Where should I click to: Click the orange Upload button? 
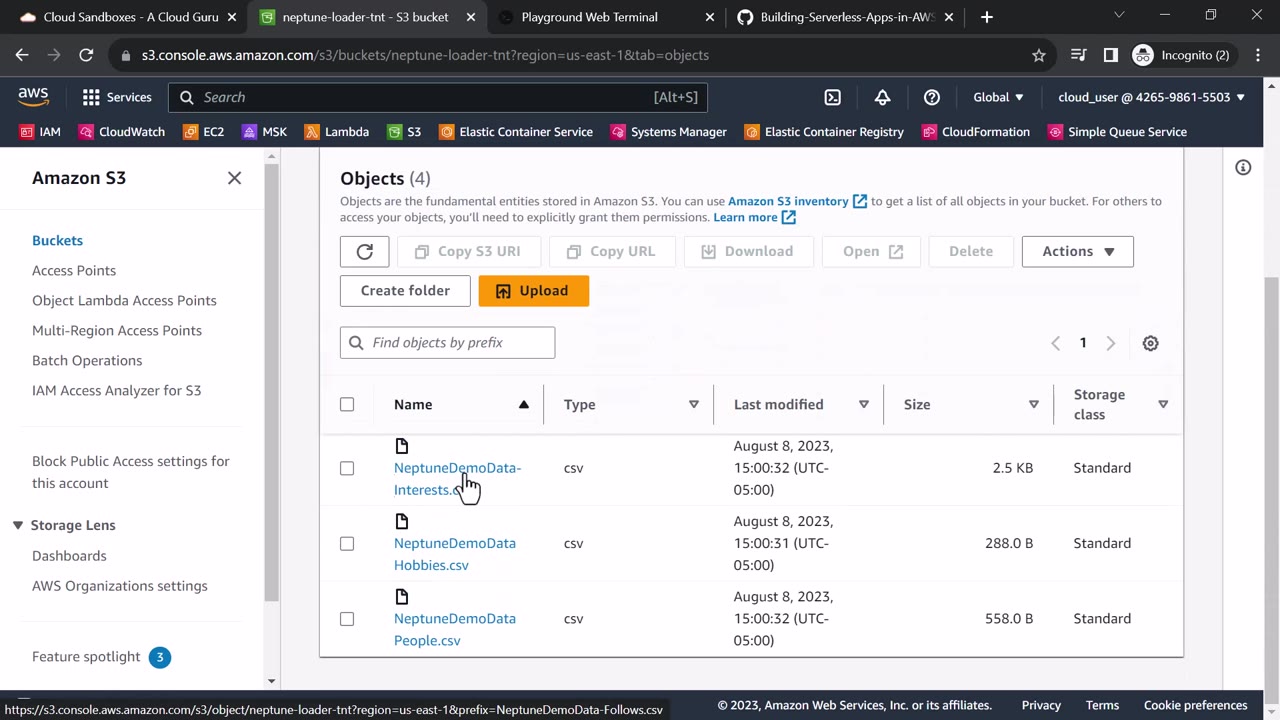[533, 290]
